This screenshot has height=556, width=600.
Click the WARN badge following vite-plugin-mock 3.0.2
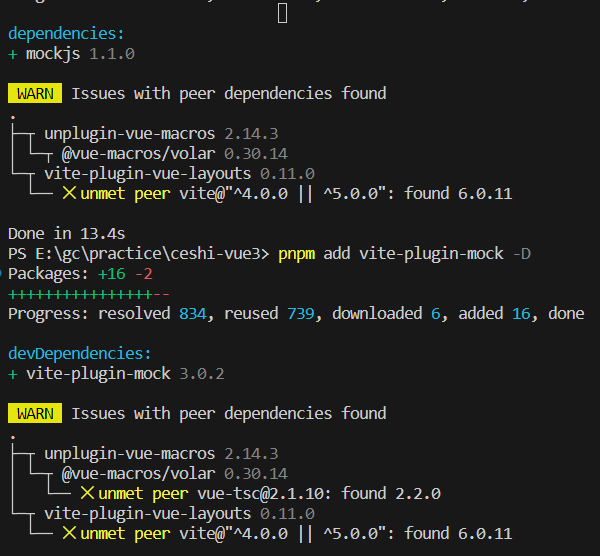pyautogui.click(x=35, y=413)
